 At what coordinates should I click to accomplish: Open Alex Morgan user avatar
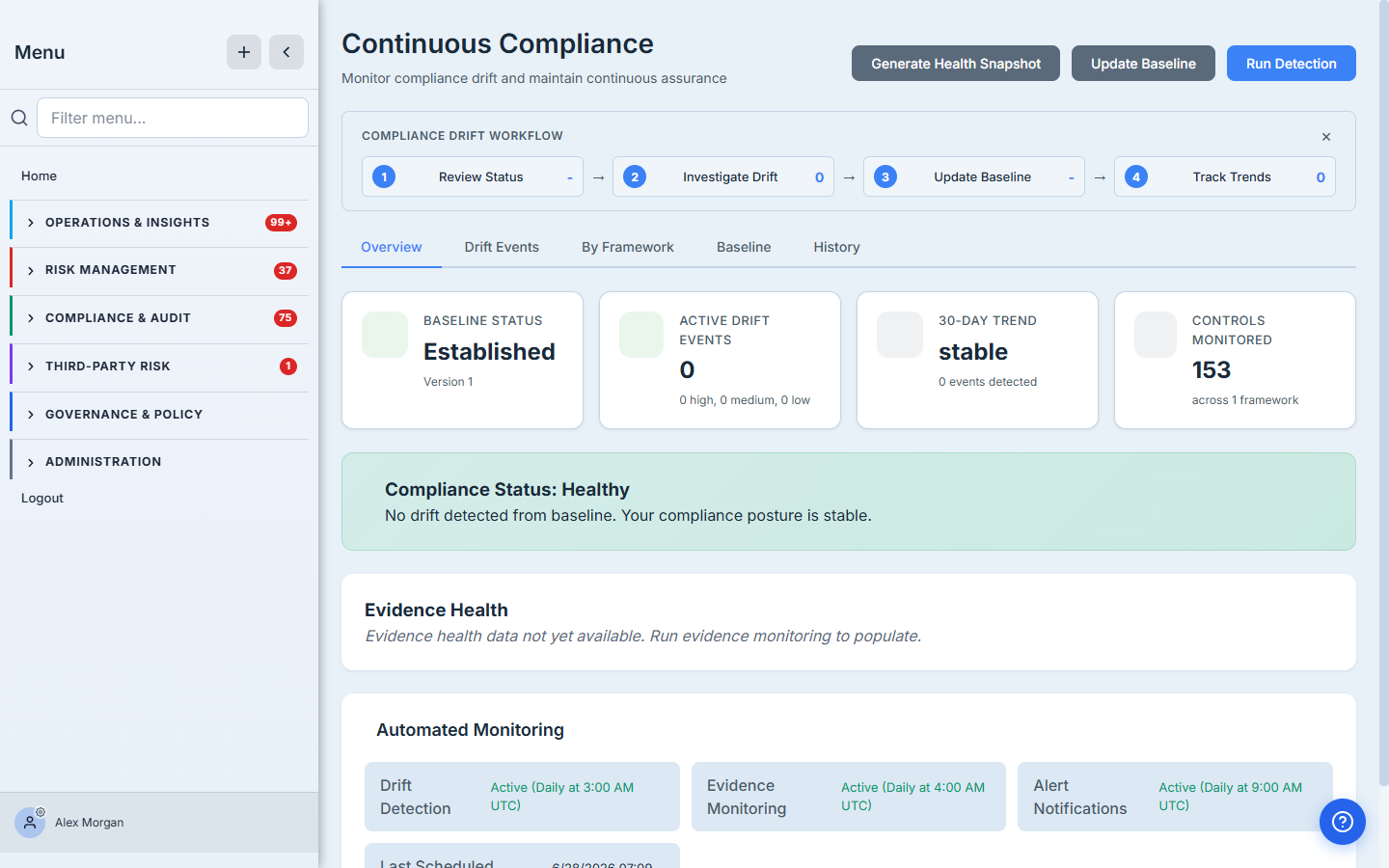(30, 823)
